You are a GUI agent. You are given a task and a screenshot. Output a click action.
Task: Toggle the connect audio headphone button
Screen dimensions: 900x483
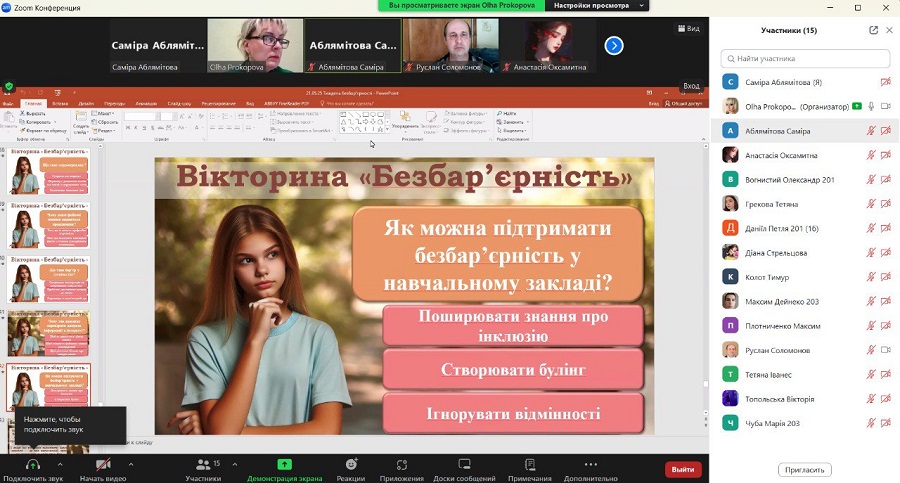(x=32, y=465)
